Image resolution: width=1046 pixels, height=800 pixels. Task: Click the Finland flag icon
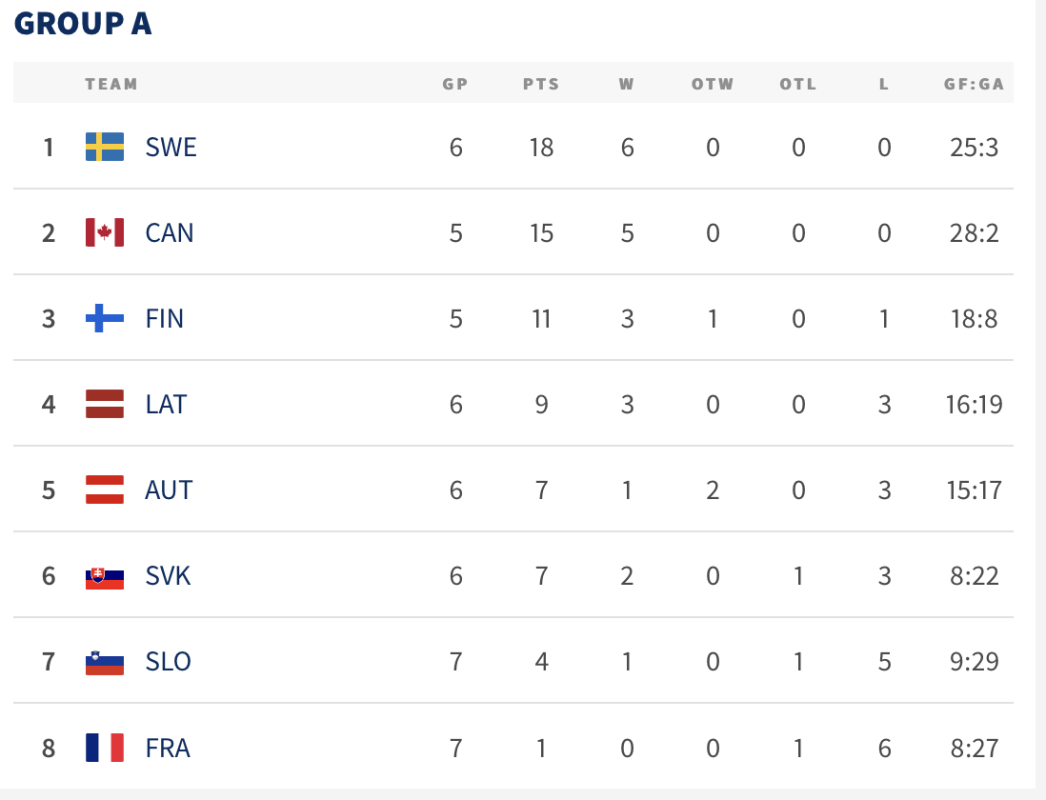[x=105, y=318]
